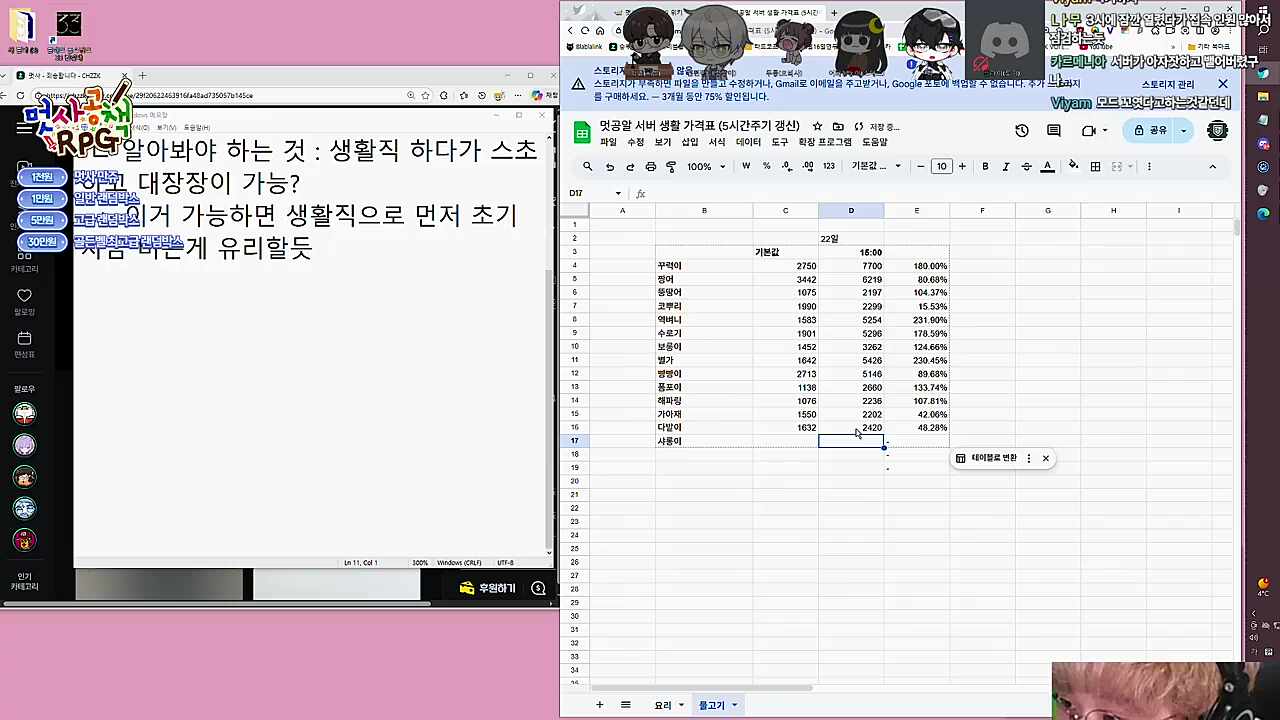1280x720 pixels.
Task: Expand the 물고기 sheet tab menu
Action: click(x=733, y=705)
